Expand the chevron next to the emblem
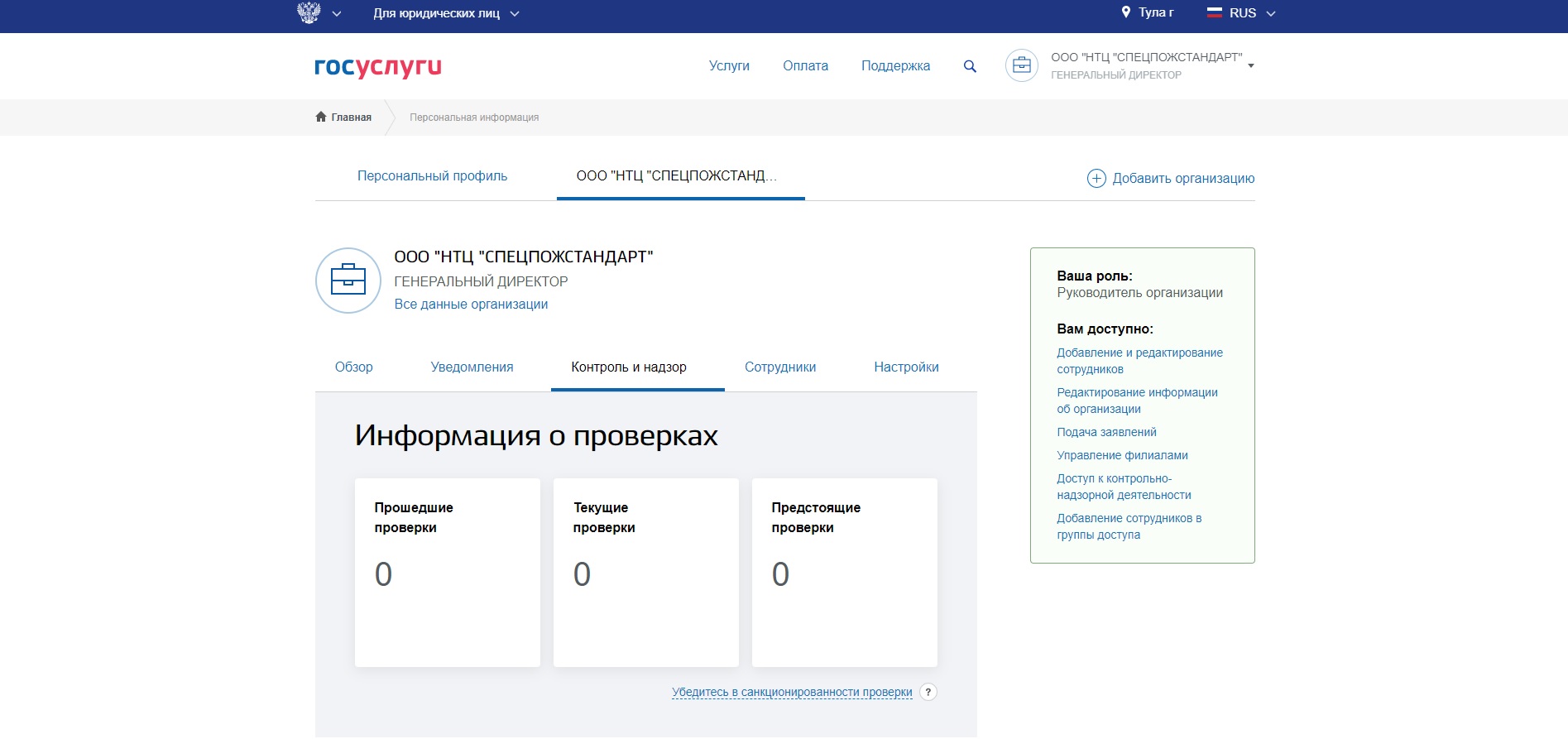 click(337, 14)
